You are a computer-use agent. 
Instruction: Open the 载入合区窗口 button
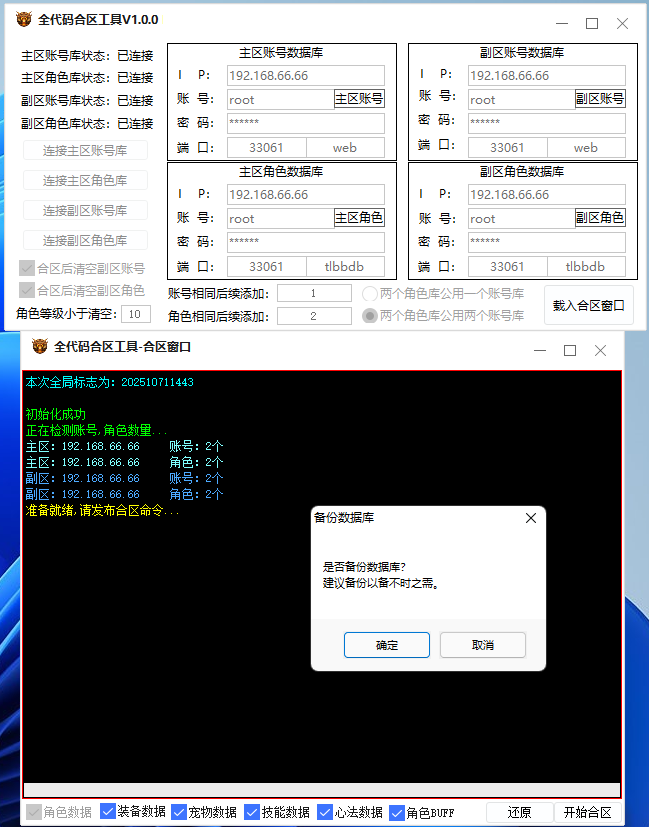588,305
